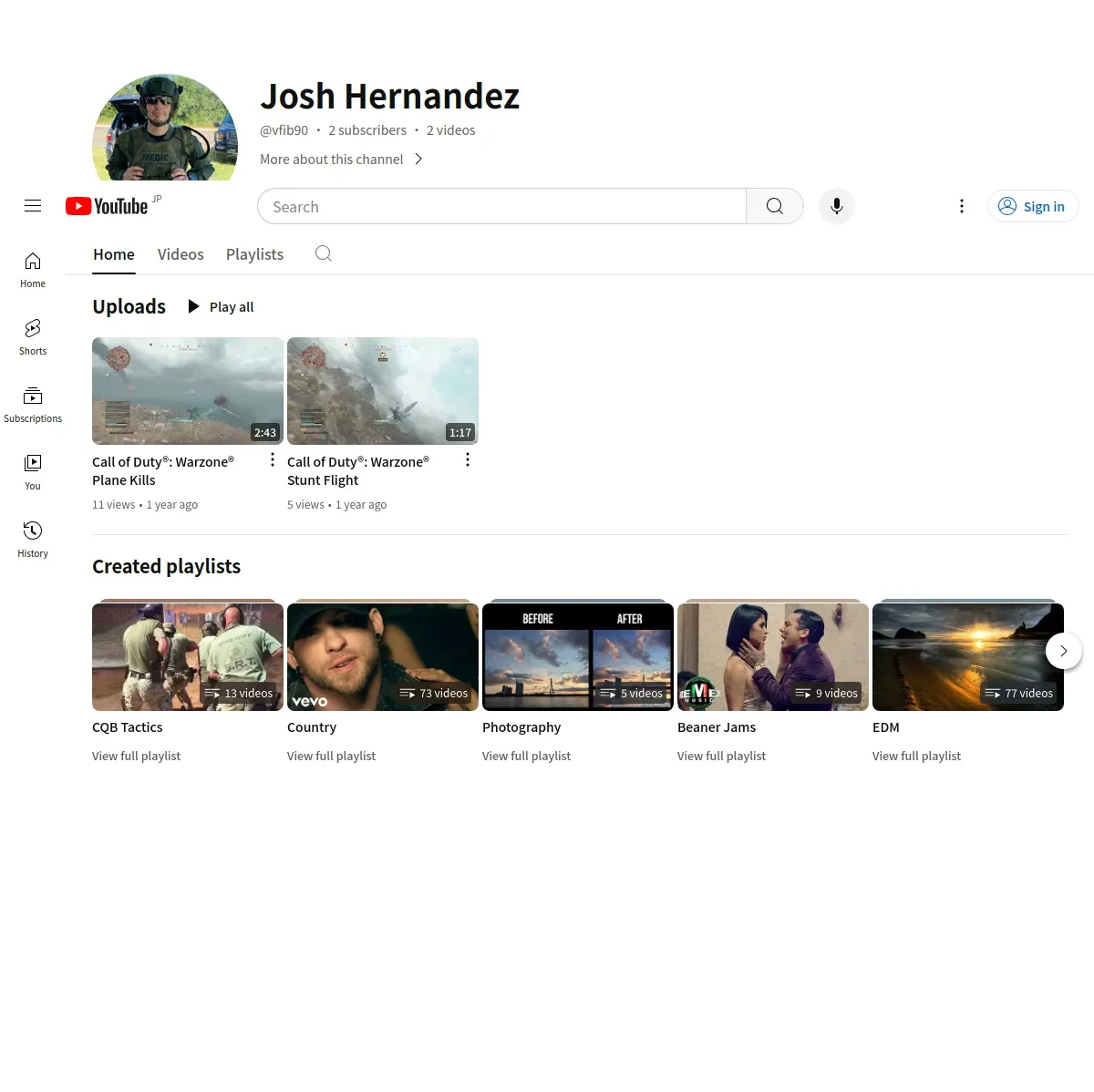Click the YouTube logo

tap(107, 206)
